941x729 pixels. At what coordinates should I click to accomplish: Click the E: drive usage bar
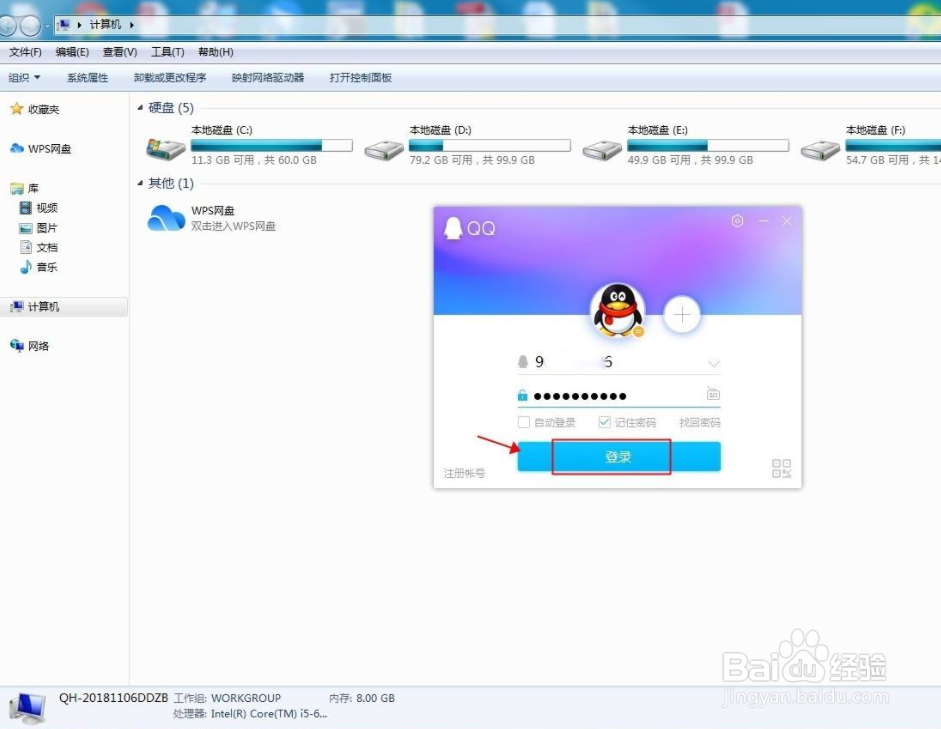708,145
